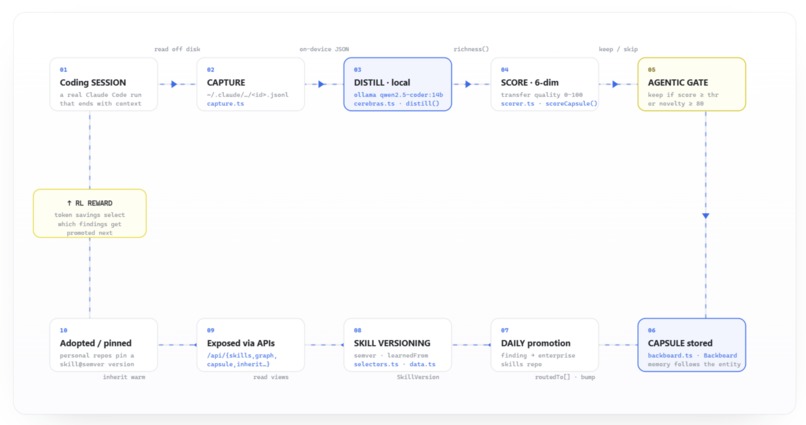Click the 'capture.ts' file reference

(225, 104)
